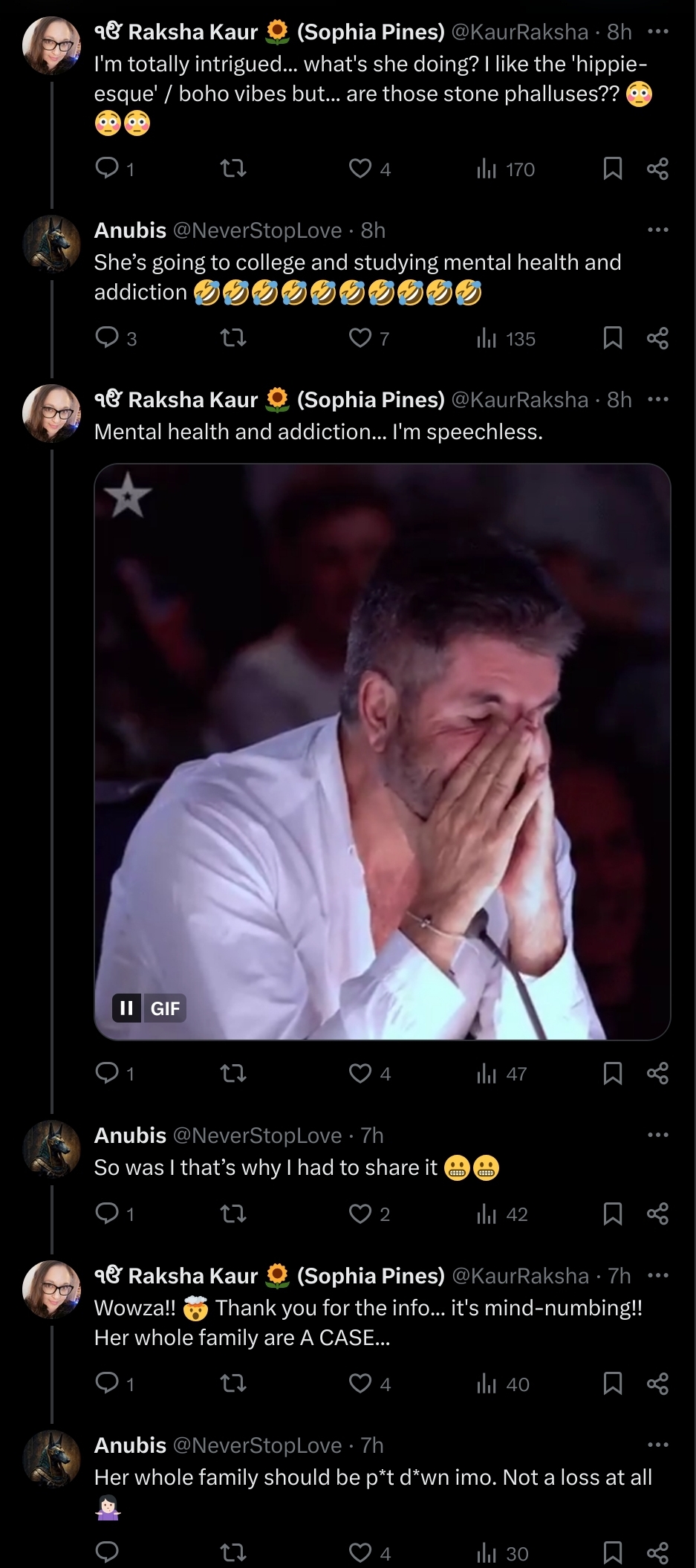Open more options on Raksha's first tweet
The height and width of the screenshot is (1568, 696).
[658, 31]
